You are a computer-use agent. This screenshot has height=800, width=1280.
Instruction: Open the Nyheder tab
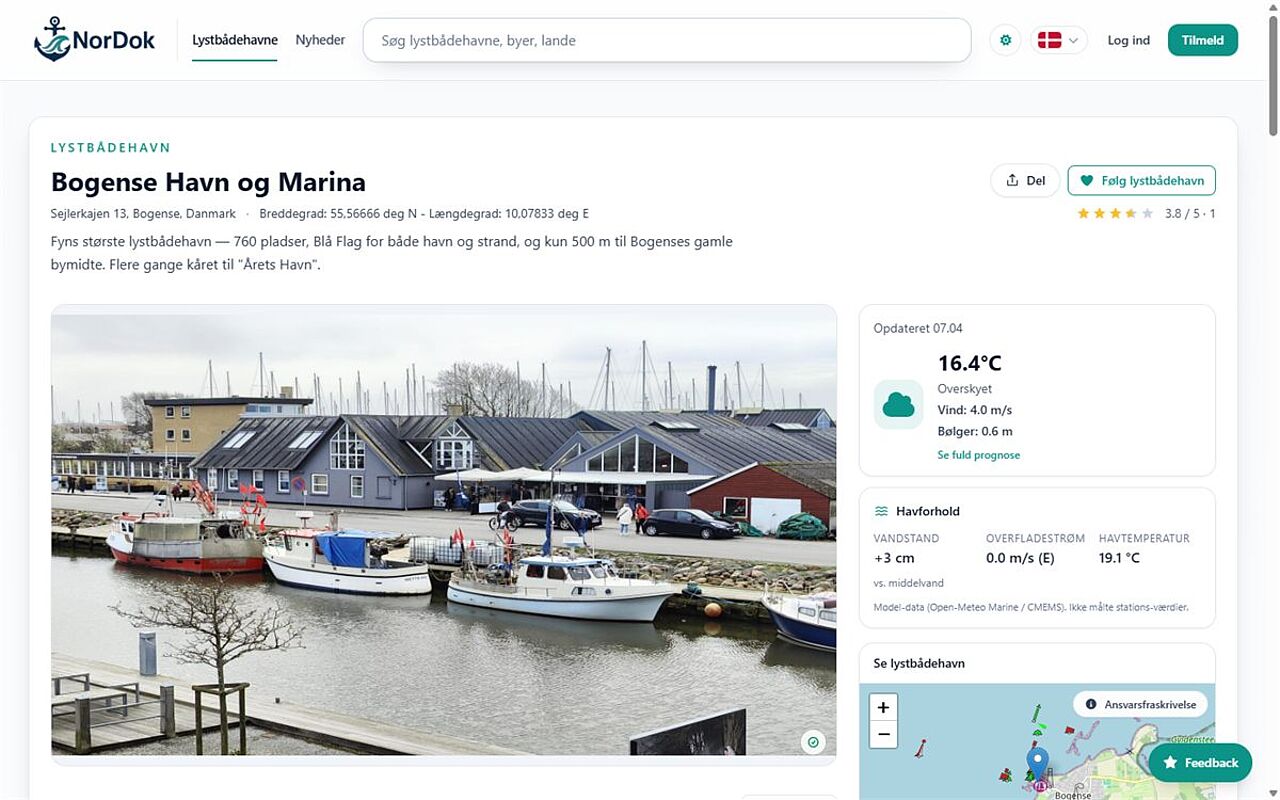[x=320, y=40]
